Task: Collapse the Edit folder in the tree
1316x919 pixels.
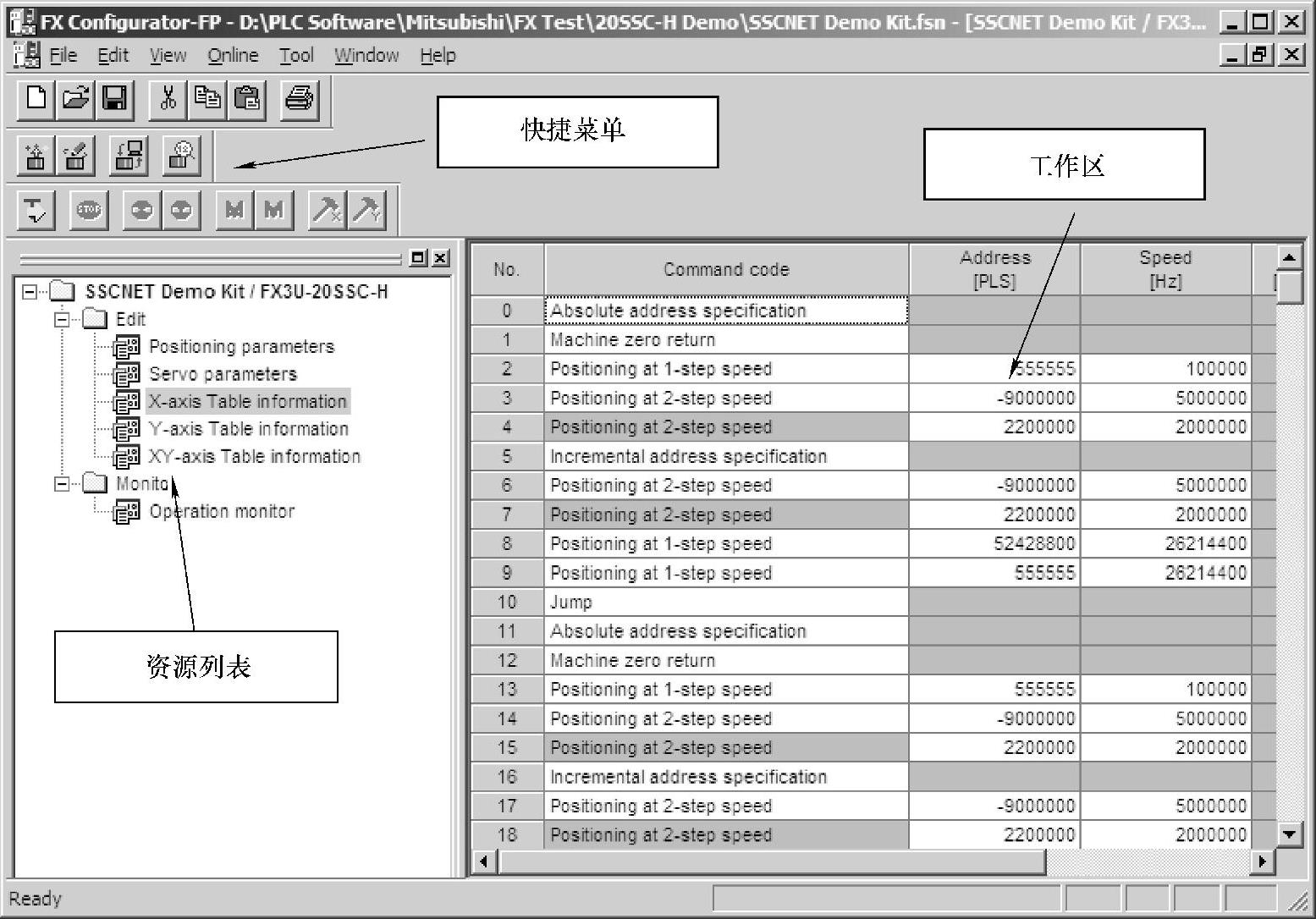Action: point(62,319)
